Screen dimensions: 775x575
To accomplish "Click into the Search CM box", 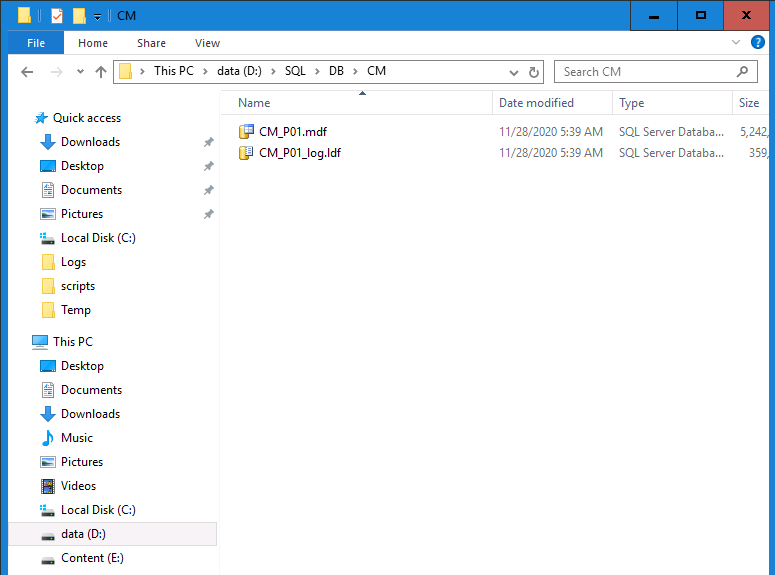I will 655,72.
